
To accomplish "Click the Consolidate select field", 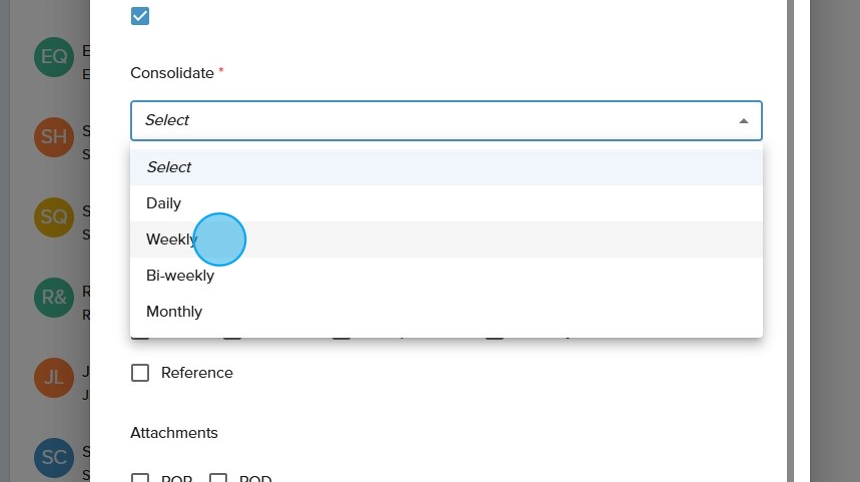I will [x=430, y=121].
